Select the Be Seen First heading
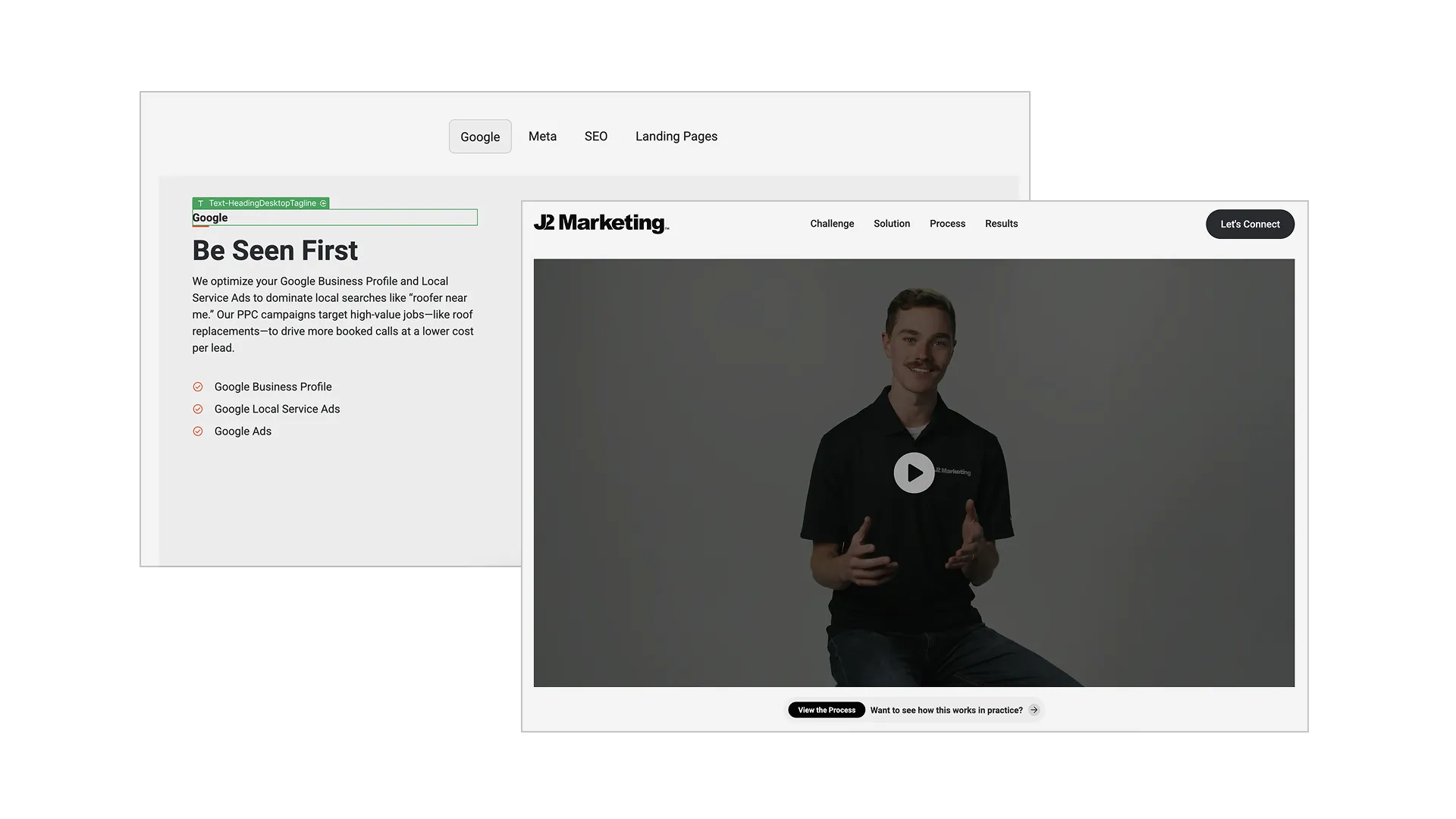The width and height of the screenshot is (1456, 819). coord(275,250)
